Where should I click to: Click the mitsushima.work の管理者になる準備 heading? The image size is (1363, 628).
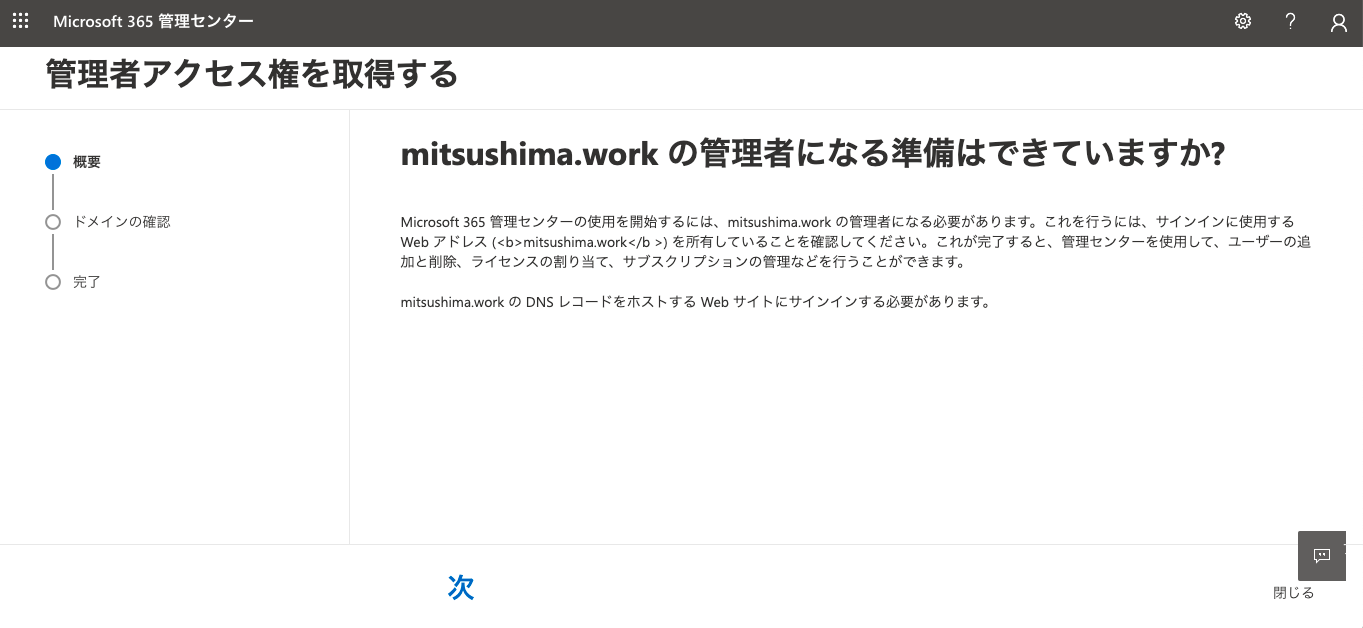(x=813, y=155)
